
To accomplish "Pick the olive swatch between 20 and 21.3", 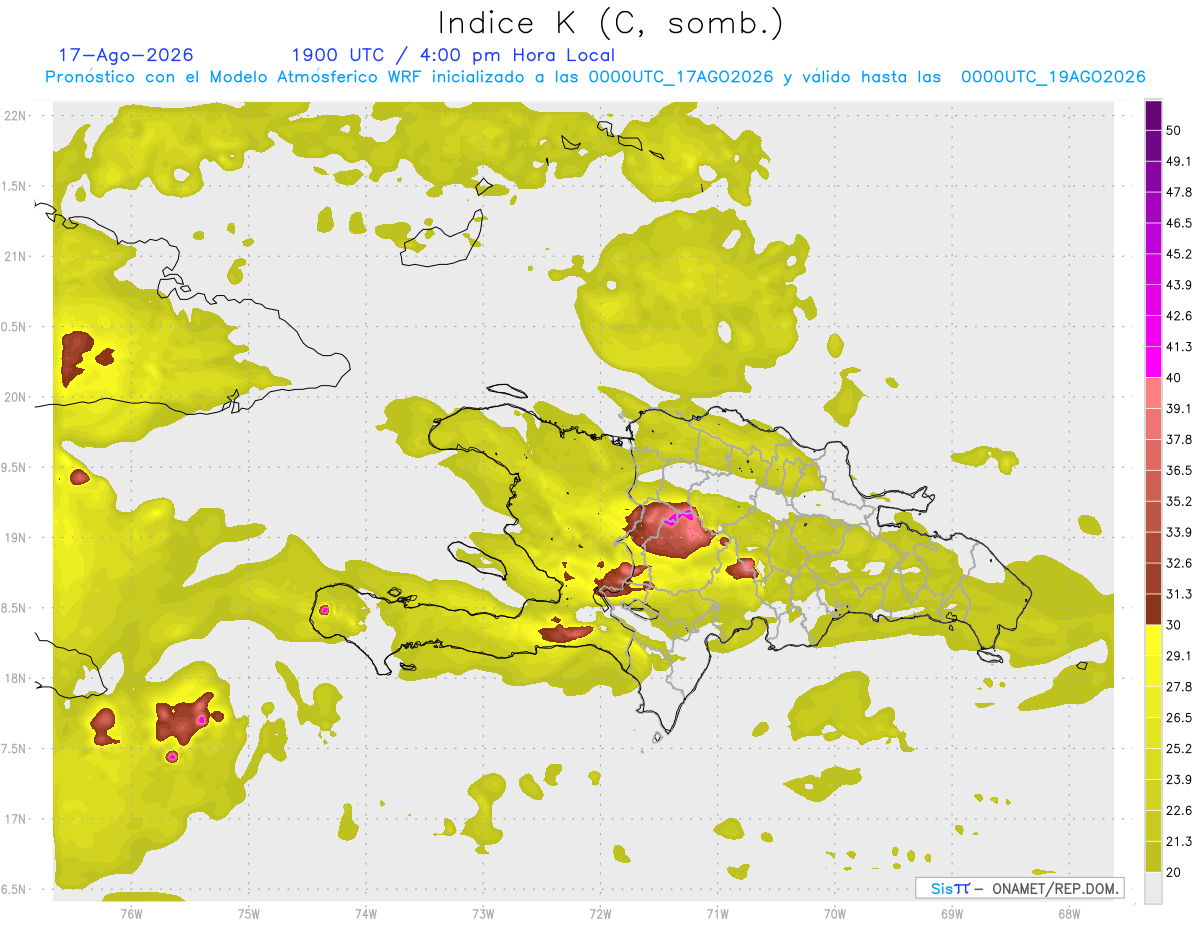I will tap(1153, 857).
